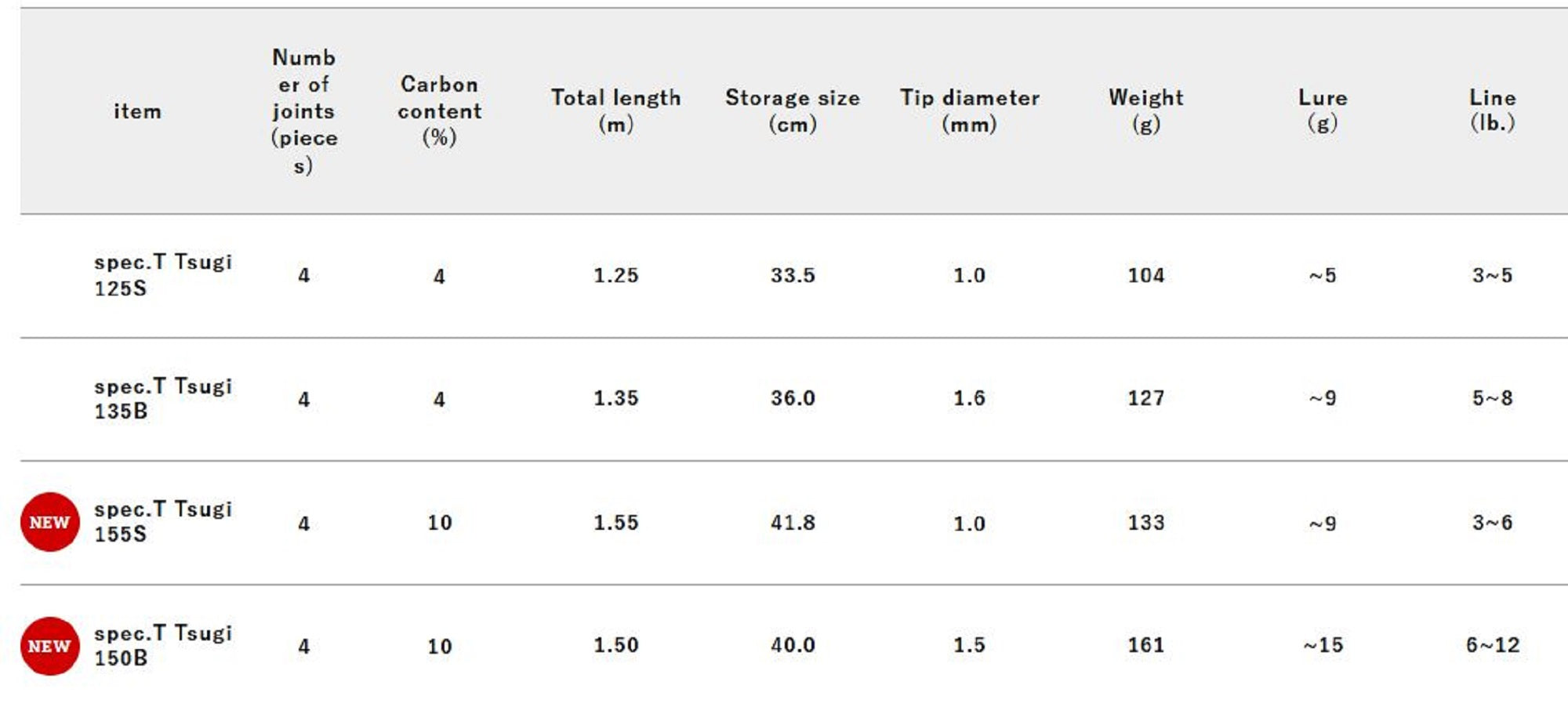Click the Weight (g) column header
Image resolution: width=1568 pixels, height=707 pixels.
click(1145, 111)
